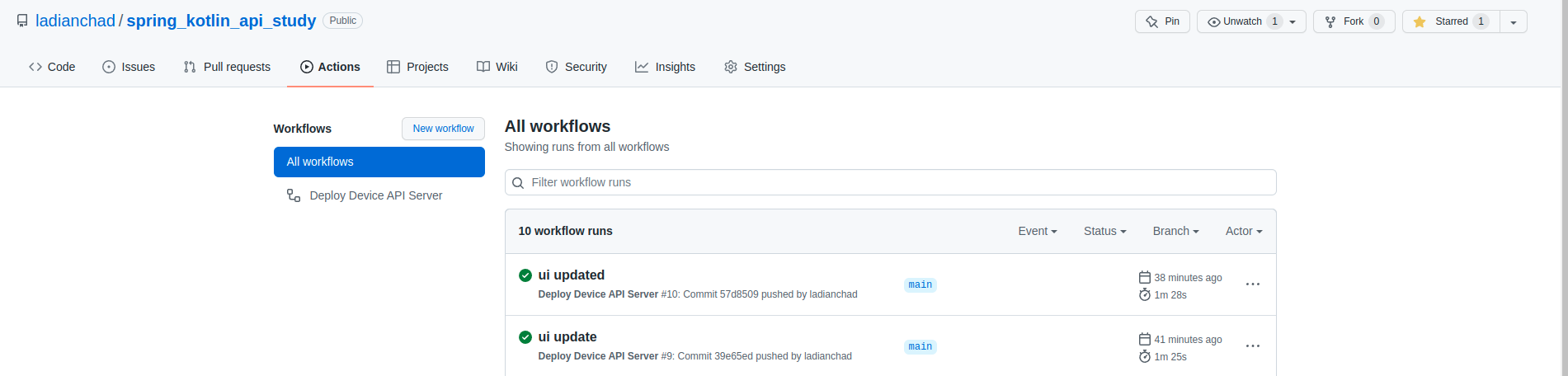The height and width of the screenshot is (376, 1568).
Task: Open the three-dot menu for 'ui update' run
Action: (1253, 346)
